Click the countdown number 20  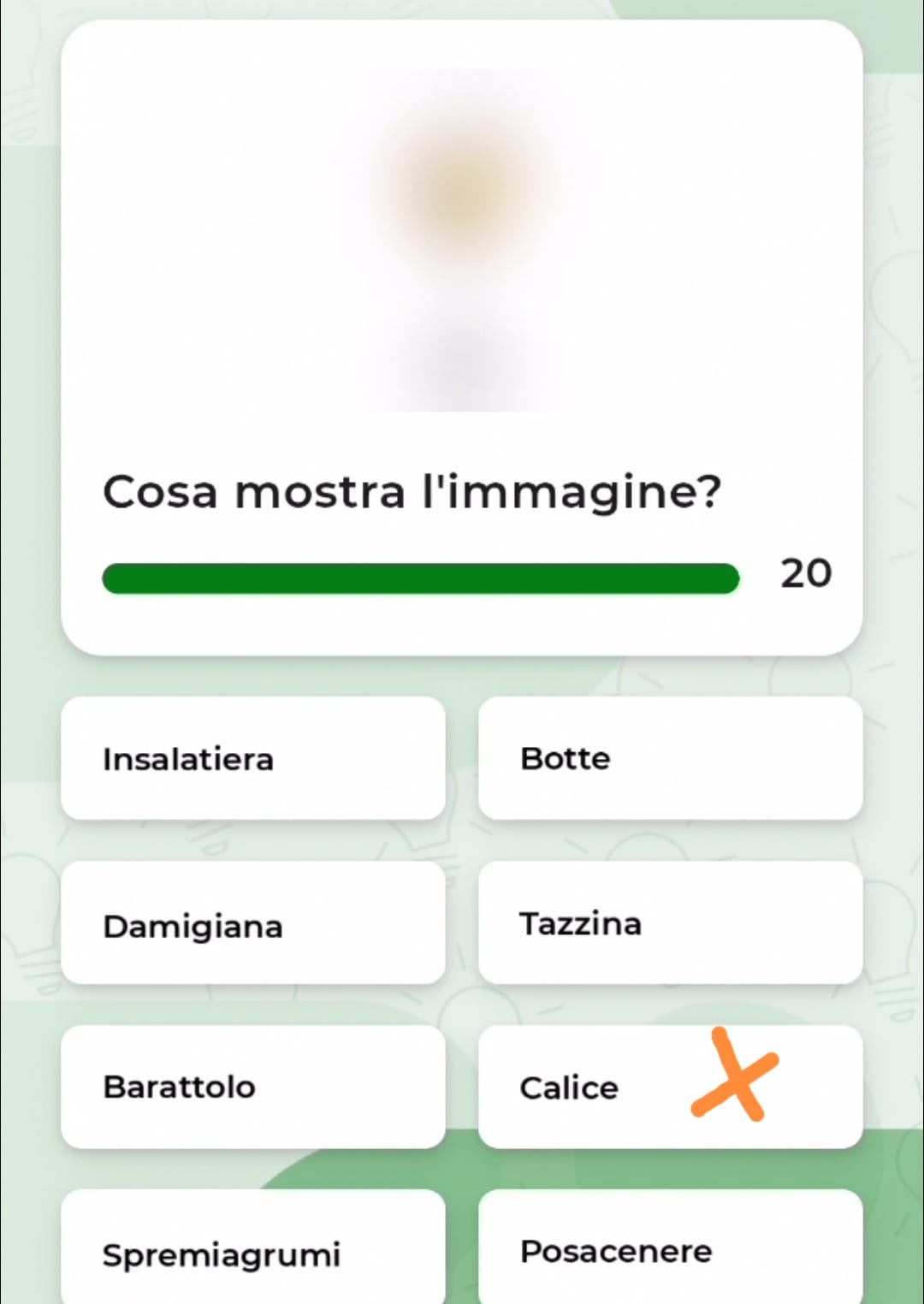coord(805,573)
